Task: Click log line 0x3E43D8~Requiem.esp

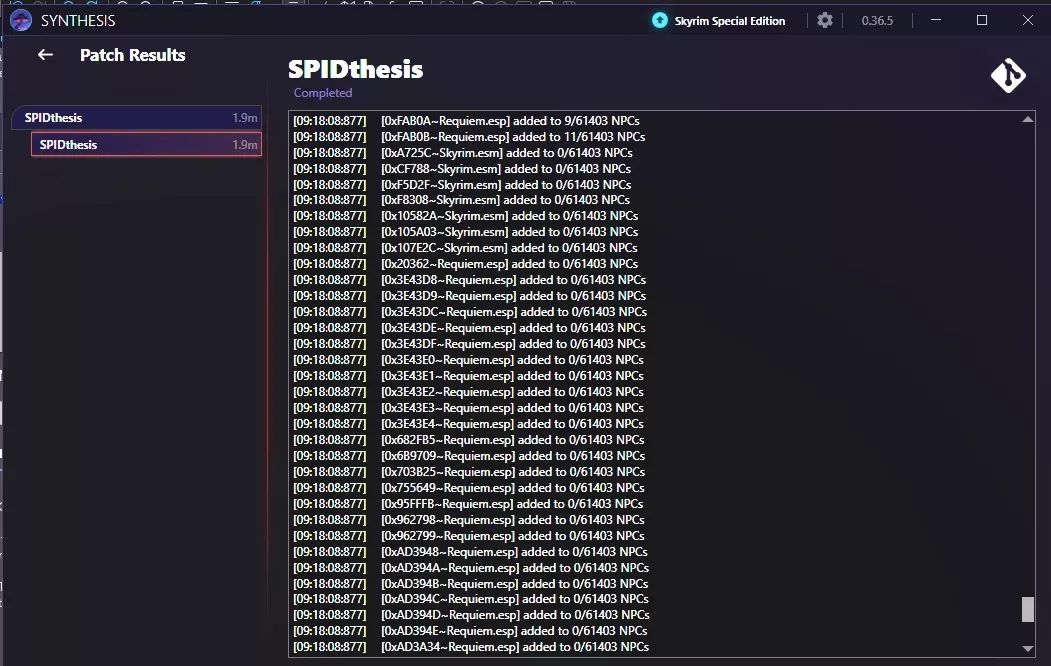Action: (x=470, y=280)
